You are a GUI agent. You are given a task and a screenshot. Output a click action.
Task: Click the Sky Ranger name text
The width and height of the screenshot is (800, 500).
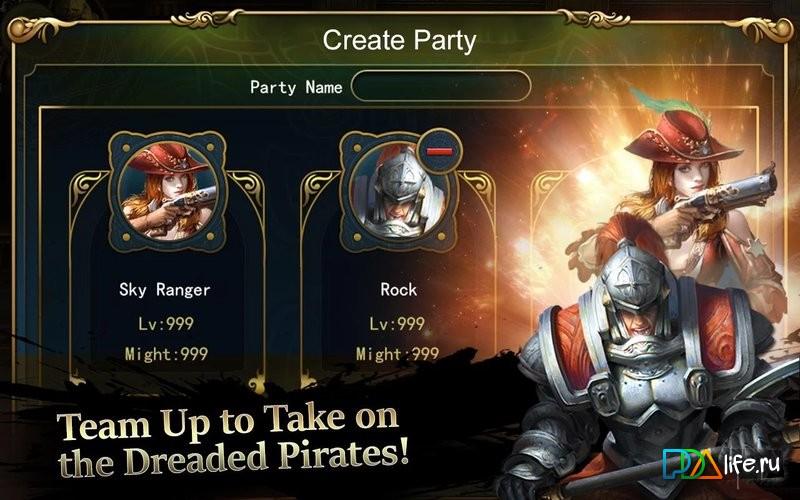[x=164, y=290]
